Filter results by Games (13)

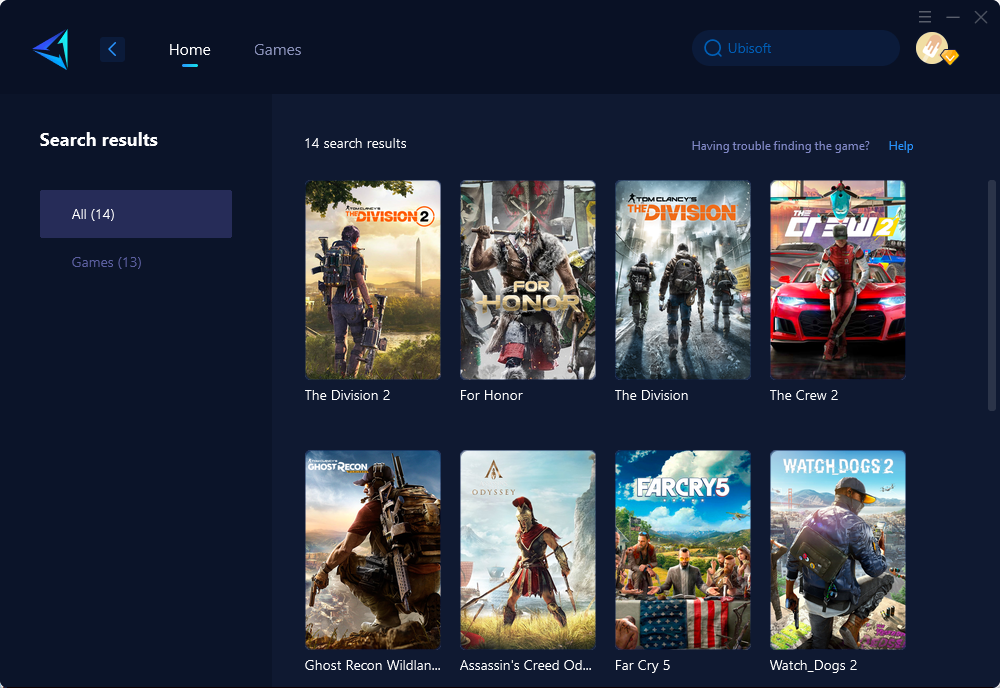107,262
